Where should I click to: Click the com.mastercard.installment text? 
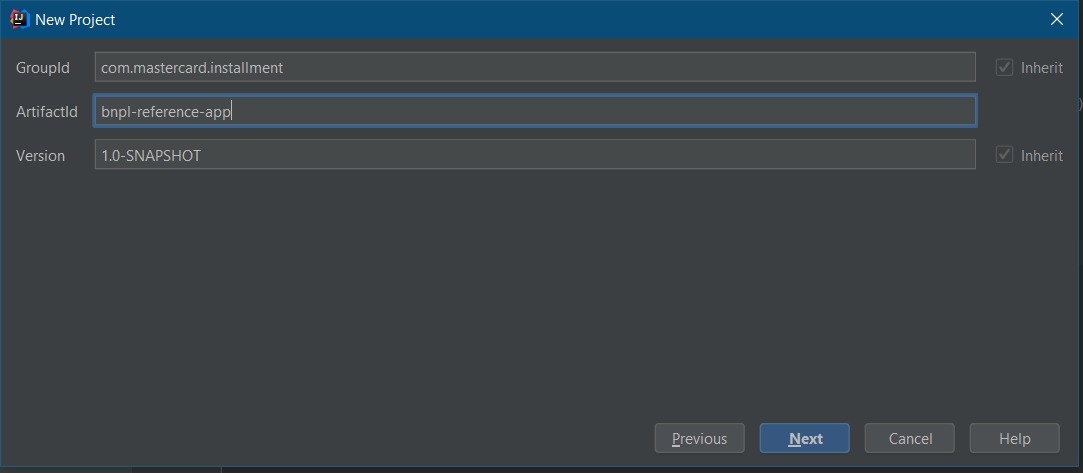click(x=192, y=68)
